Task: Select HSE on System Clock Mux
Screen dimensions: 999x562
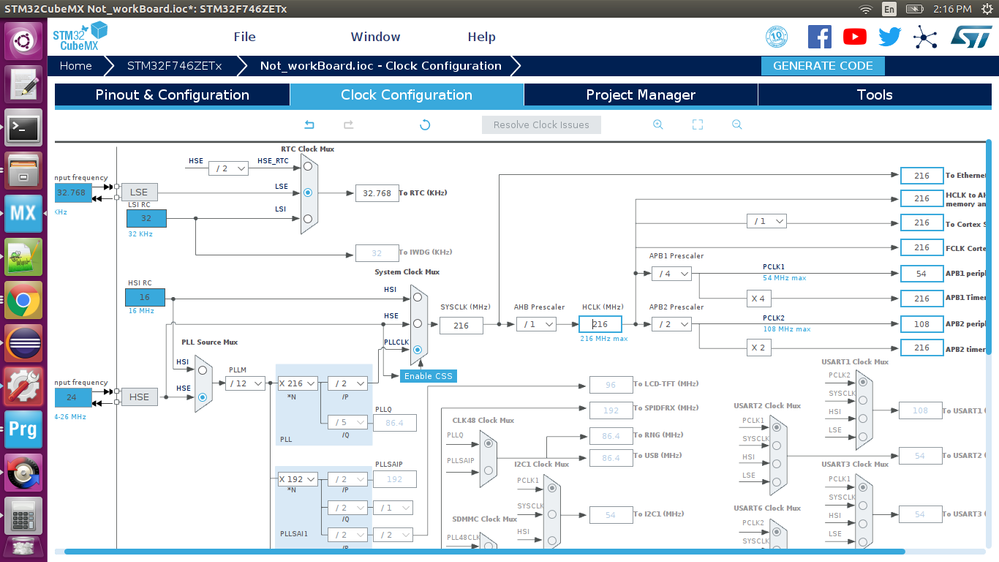Action: tap(417, 324)
